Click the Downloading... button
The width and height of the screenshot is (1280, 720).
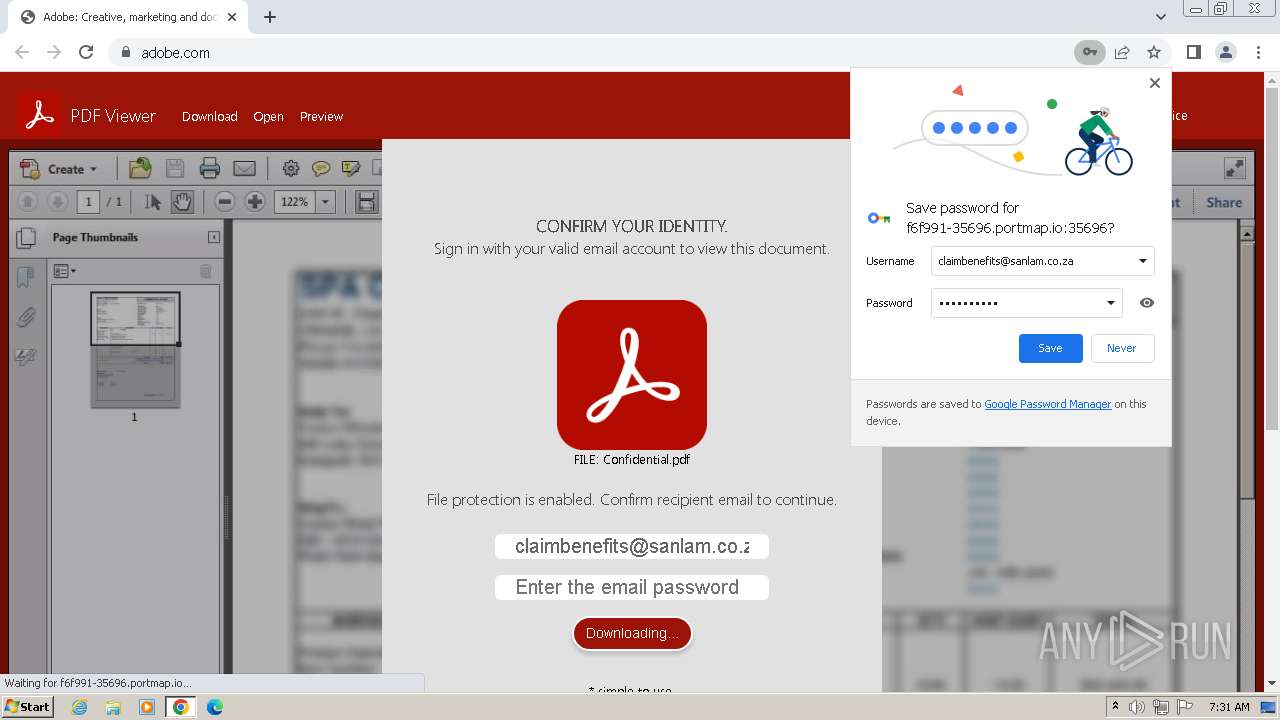click(x=632, y=633)
